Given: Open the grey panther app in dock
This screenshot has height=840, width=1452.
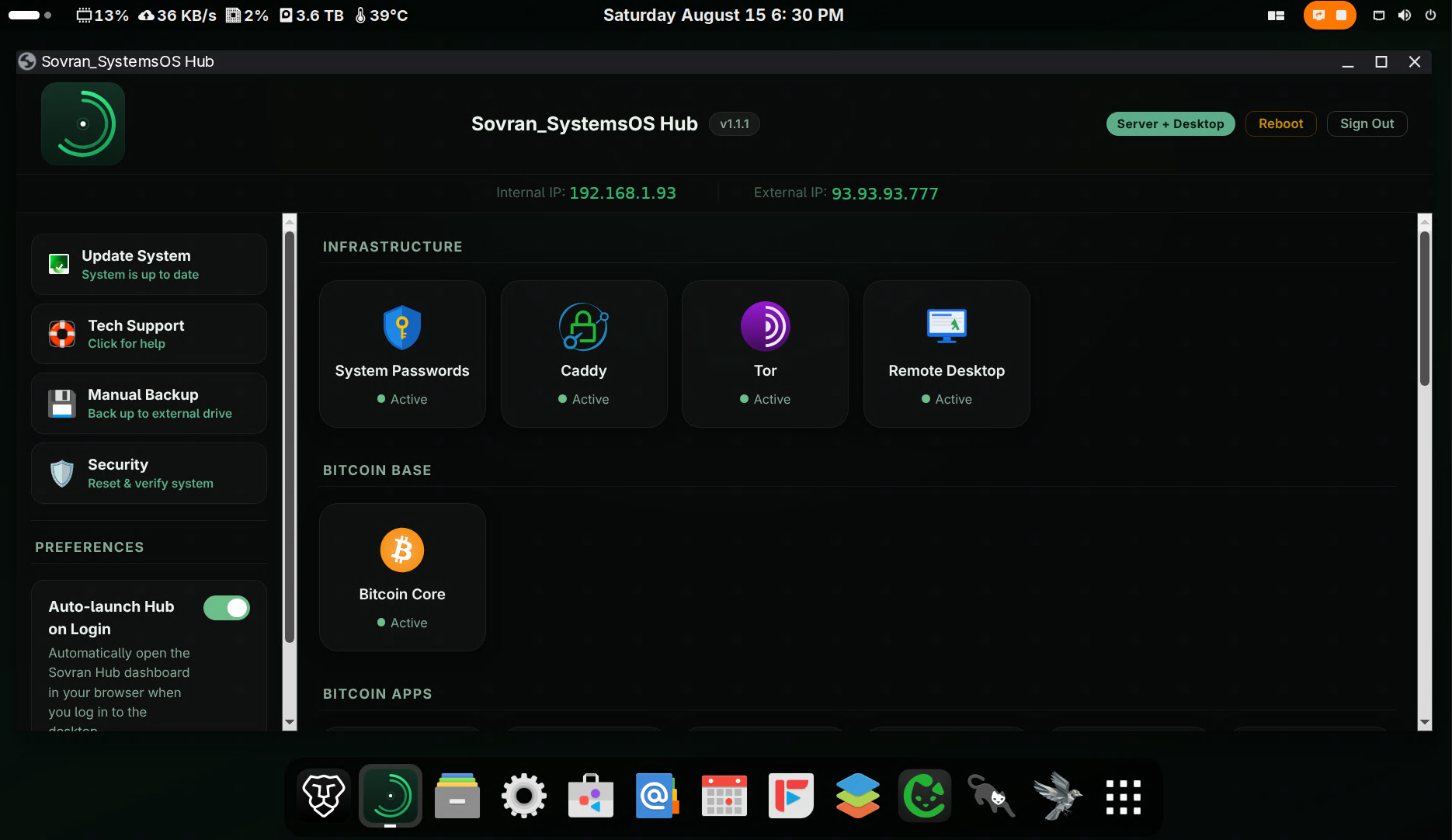Looking at the screenshot, I should [x=992, y=796].
